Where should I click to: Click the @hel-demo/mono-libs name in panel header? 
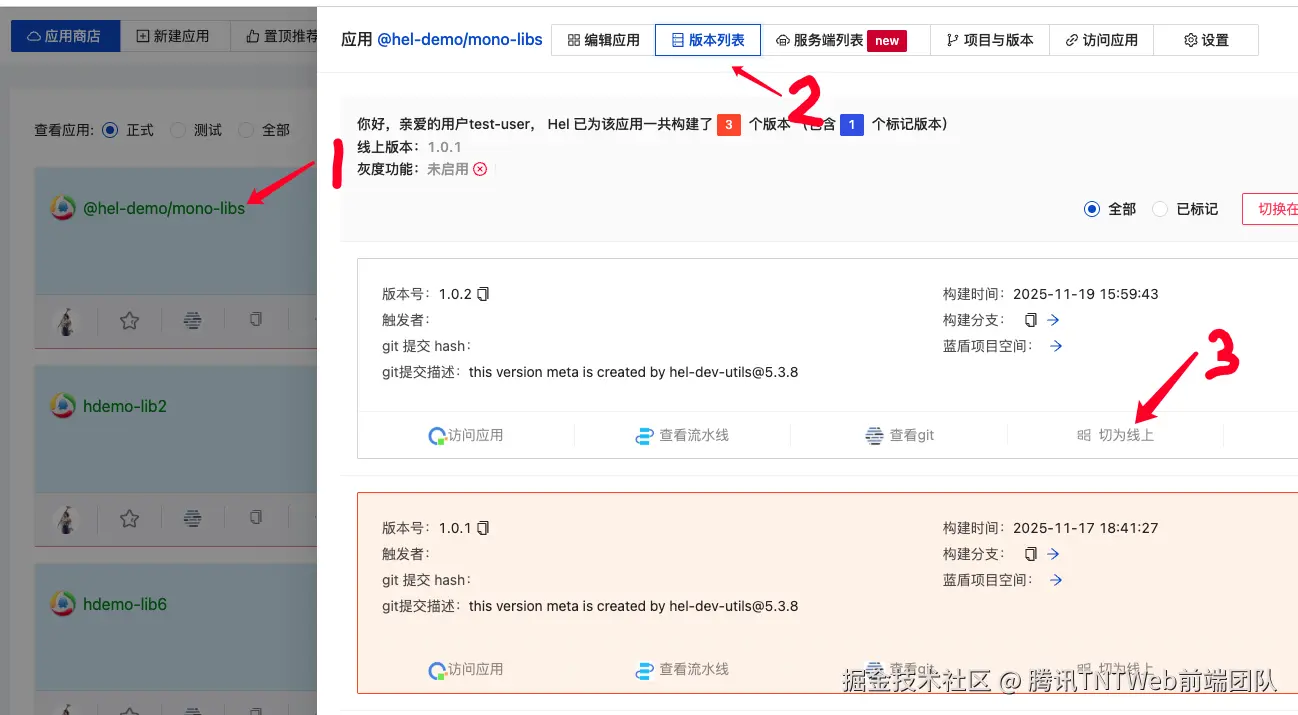[460, 40]
